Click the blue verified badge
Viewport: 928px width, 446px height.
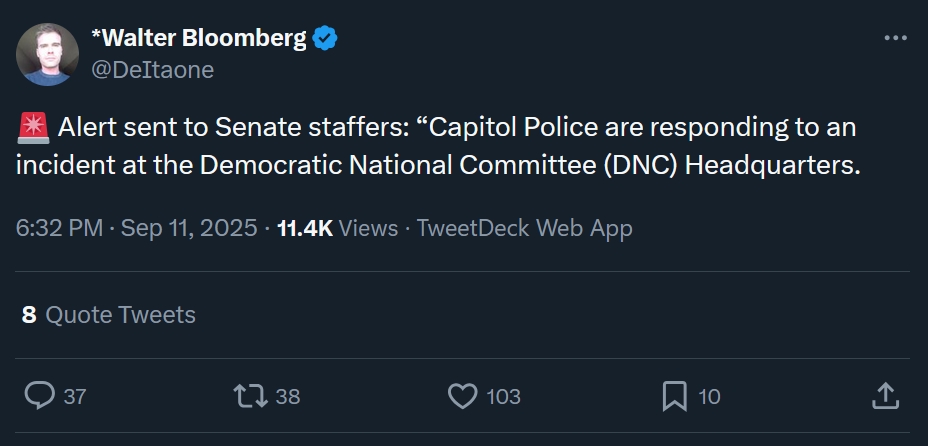pos(325,39)
